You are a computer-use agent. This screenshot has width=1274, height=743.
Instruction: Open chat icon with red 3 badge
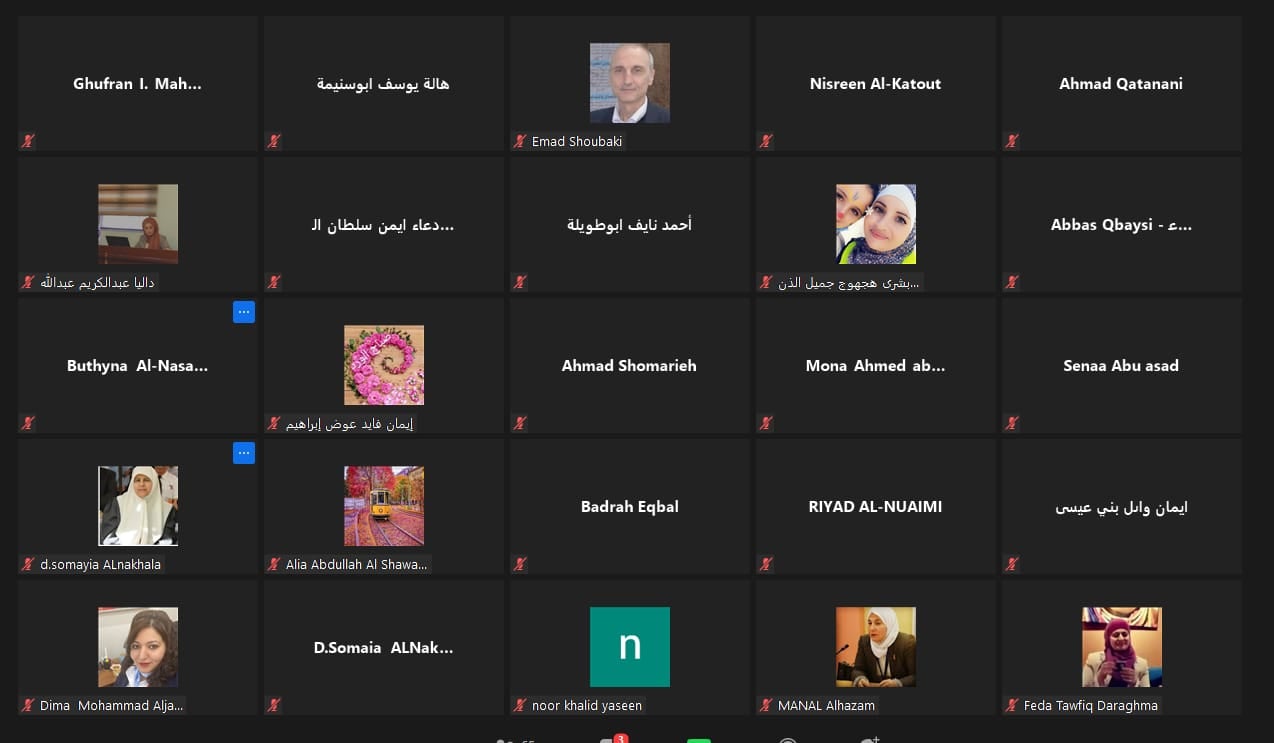[x=608, y=740]
